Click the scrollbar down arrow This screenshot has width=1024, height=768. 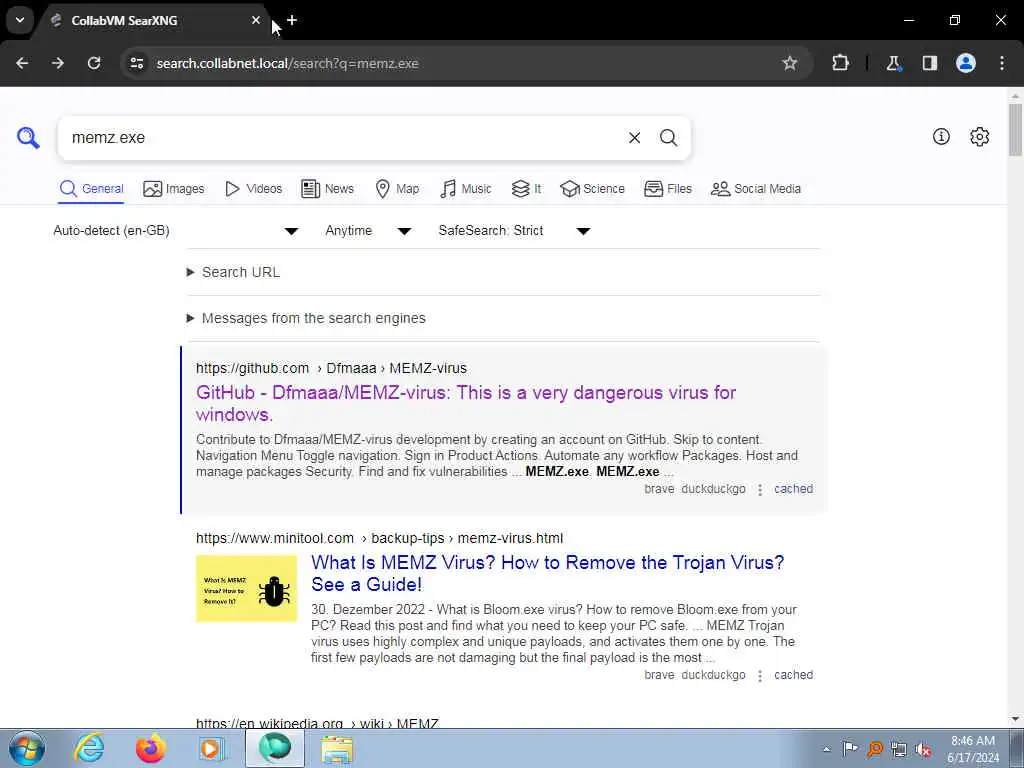(x=1015, y=719)
